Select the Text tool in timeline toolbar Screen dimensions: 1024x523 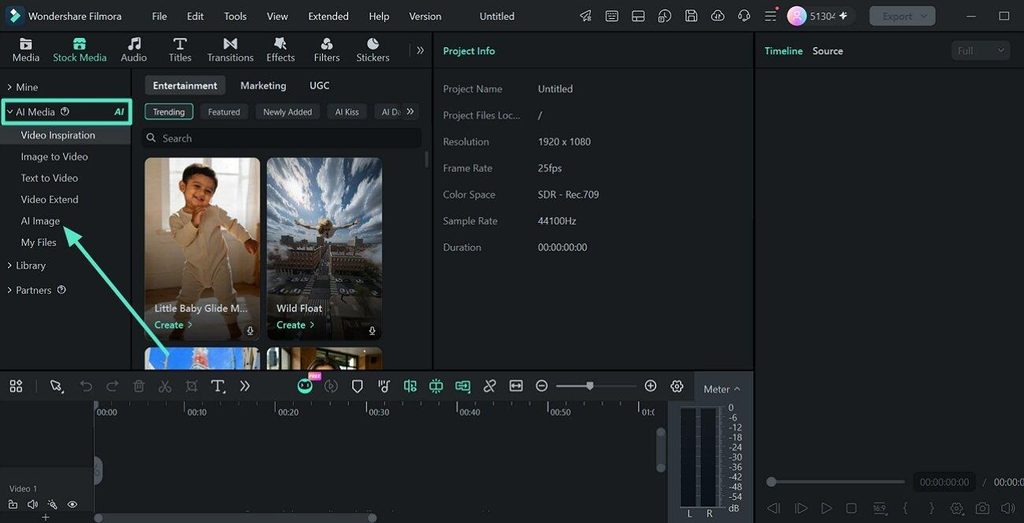(x=218, y=387)
